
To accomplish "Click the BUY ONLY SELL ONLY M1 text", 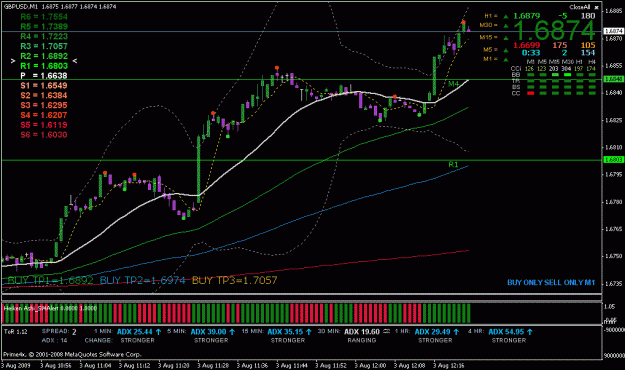I will point(551,283).
